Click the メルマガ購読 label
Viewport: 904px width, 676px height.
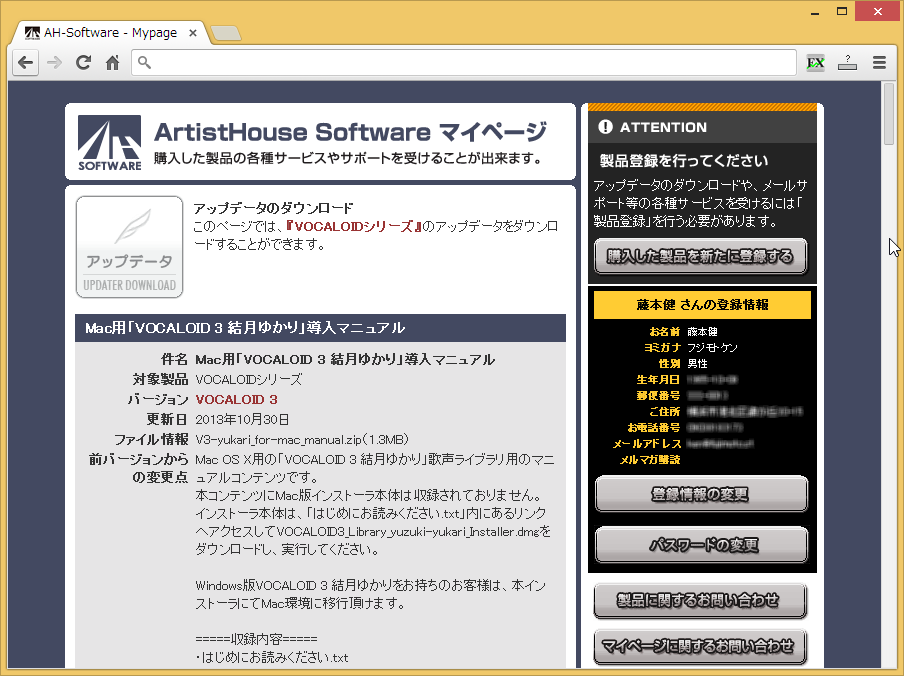point(650,460)
